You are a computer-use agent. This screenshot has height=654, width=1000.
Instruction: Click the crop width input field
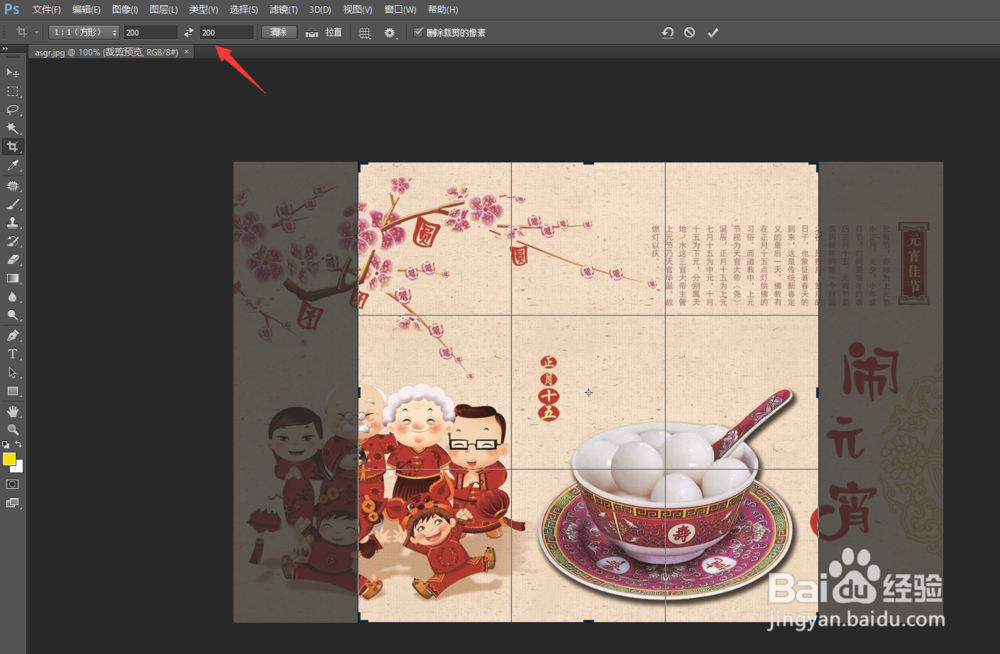[151, 33]
